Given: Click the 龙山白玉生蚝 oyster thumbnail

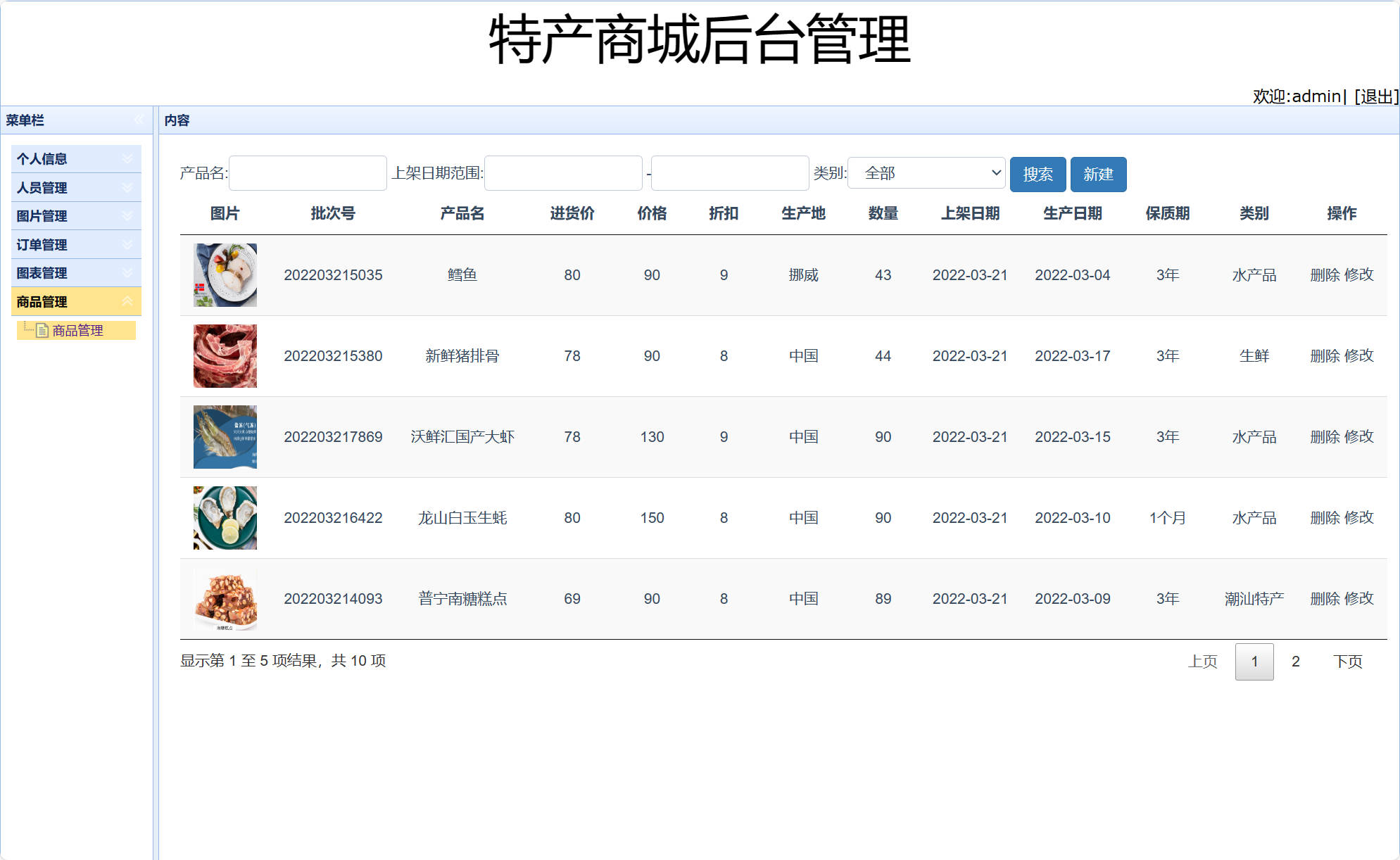Looking at the screenshot, I should (x=225, y=517).
